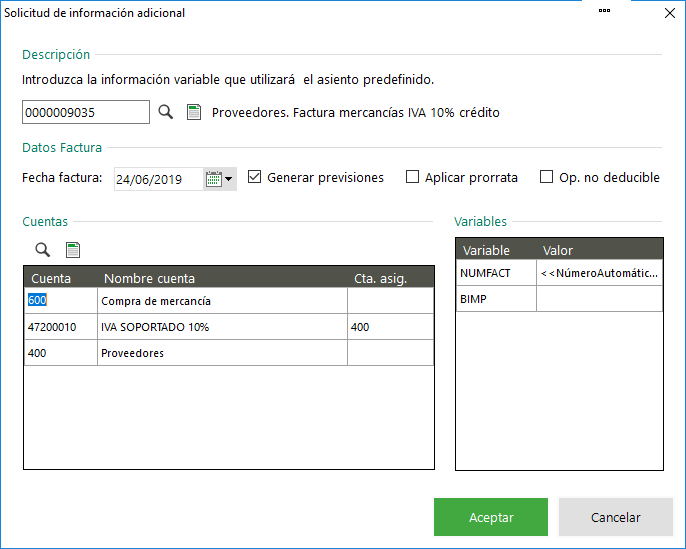Image resolution: width=686 pixels, height=549 pixels.
Task: Click the Cta. asig. column header
Action: pyautogui.click(x=391, y=278)
